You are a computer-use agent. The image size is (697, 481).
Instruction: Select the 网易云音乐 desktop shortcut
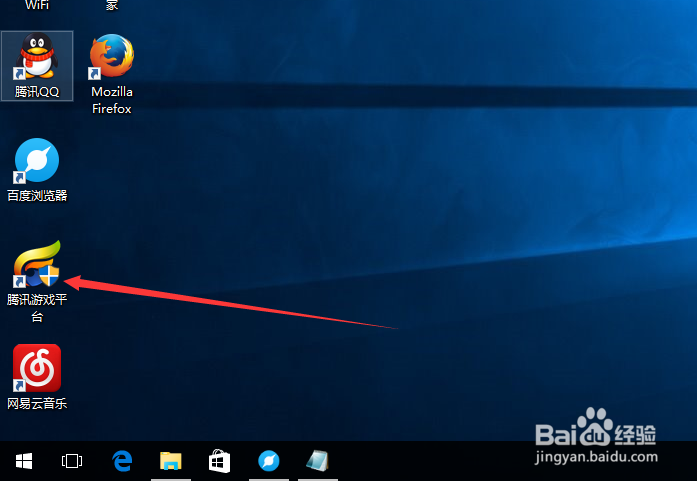tap(37, 368)
